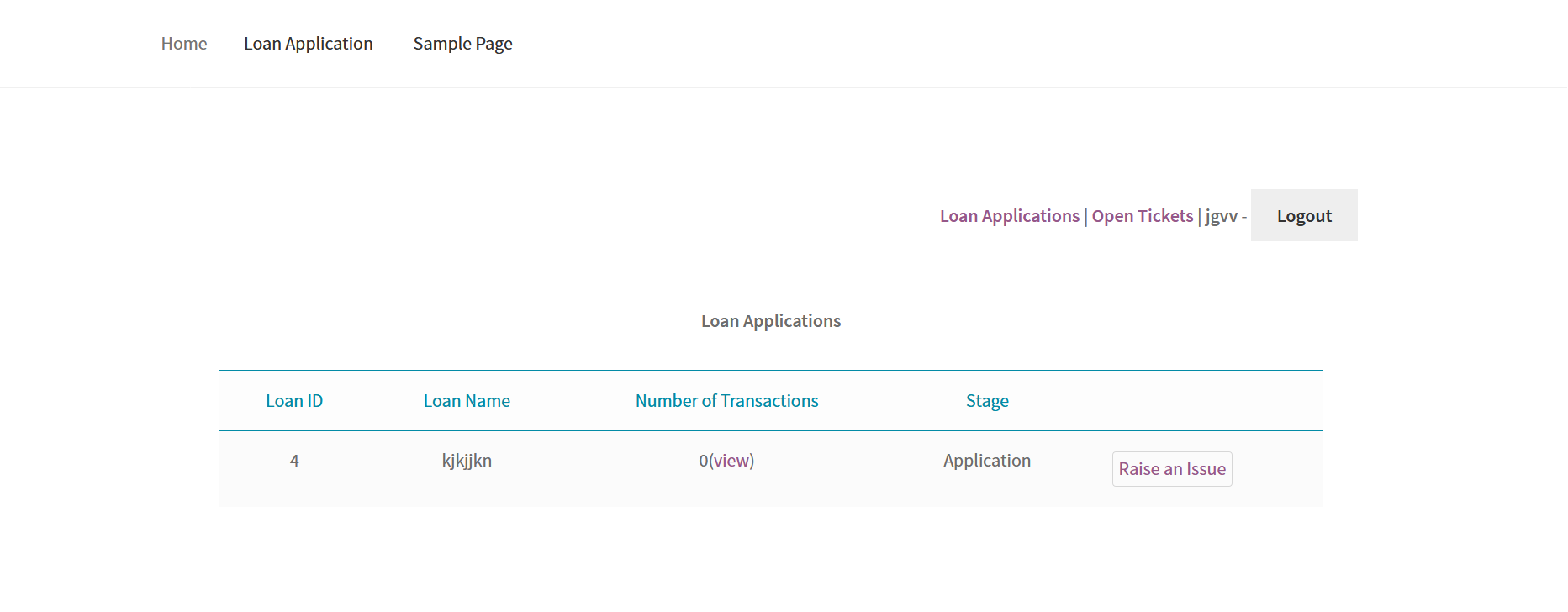Image resolution: width=1568 pixels, height=612 pixels.
Task: Click the Loan ID column header
Action: [294, 401]
